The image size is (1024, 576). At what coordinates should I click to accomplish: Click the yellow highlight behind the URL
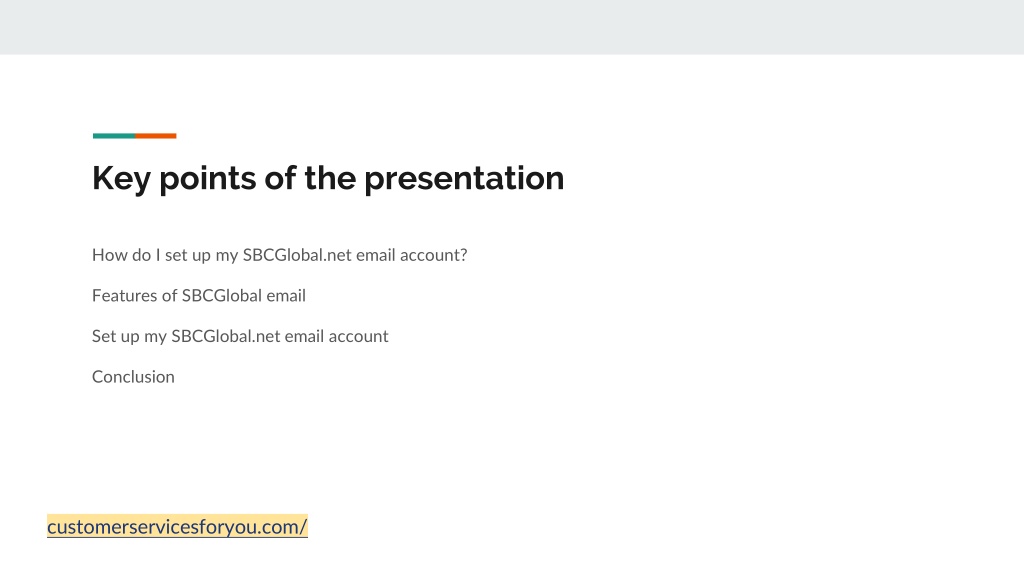click(177, 526)
